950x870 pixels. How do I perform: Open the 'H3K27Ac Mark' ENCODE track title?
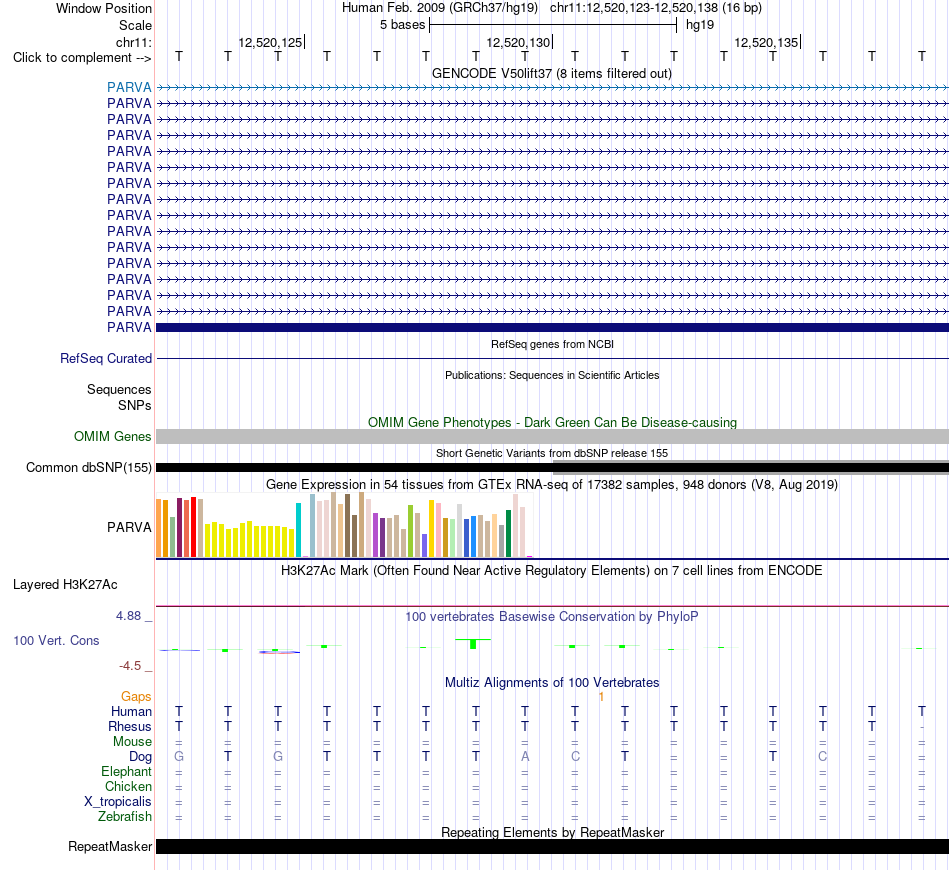click(552, 571)
